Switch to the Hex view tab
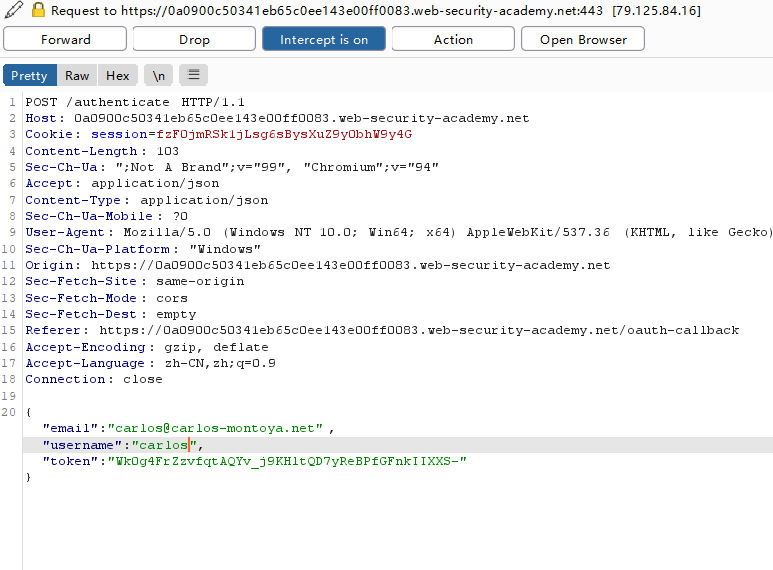This screenshot has width=773, height=570. (117, 75)
